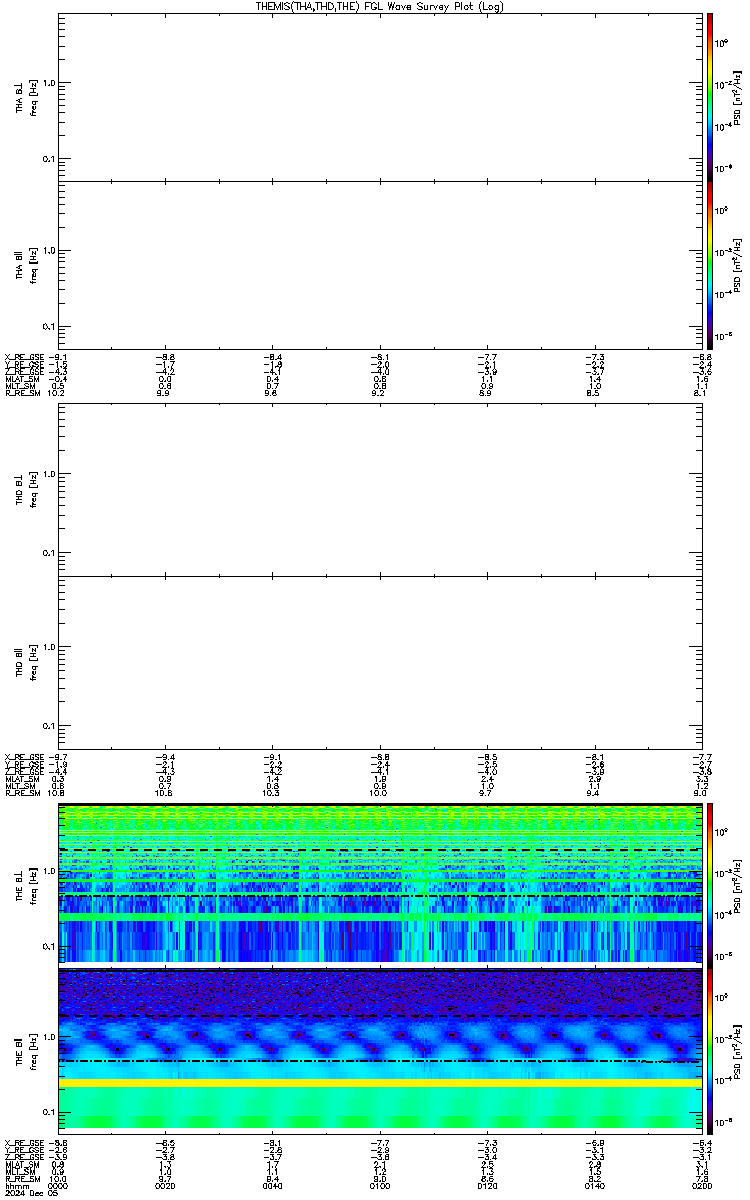
Task: Click the solid yellow band in THE B∥ spectrogram
Action: click(x=379, y=1083)
